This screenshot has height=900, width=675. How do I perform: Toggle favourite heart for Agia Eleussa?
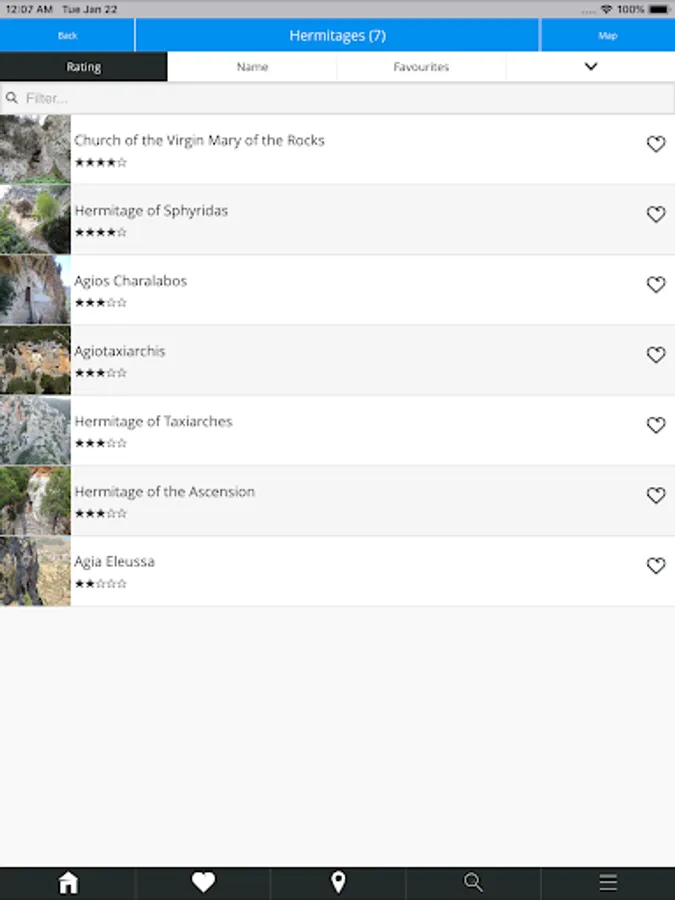[x=655, y=565]
